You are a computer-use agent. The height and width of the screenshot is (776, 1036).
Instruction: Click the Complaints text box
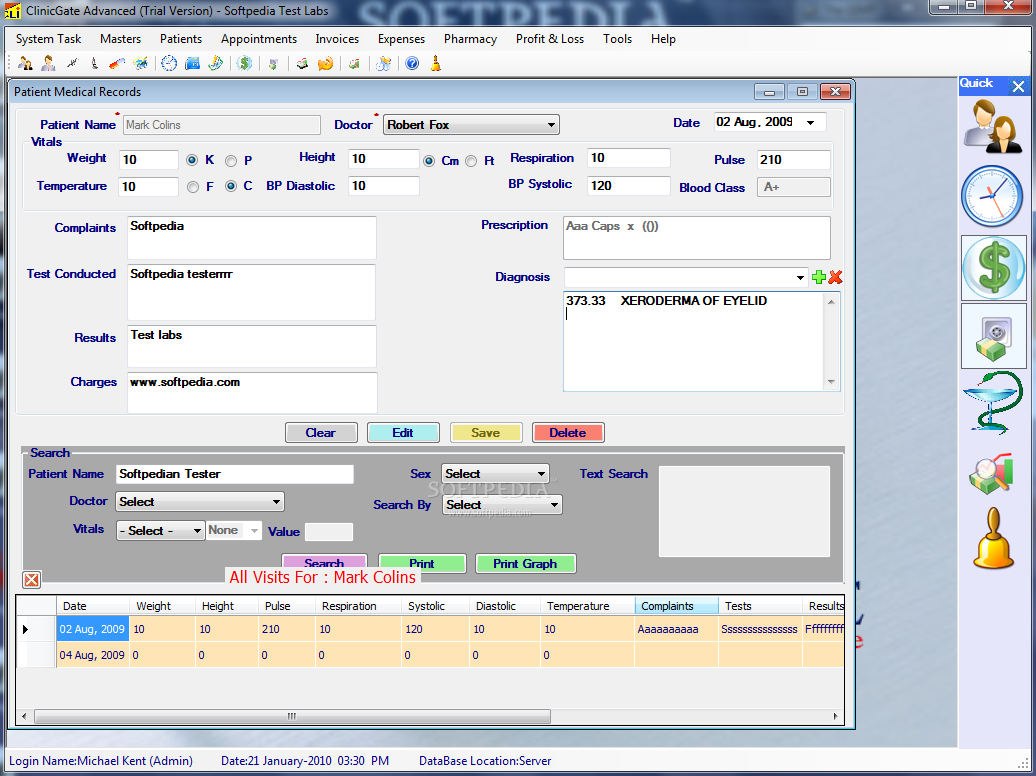tap(252, 237)
